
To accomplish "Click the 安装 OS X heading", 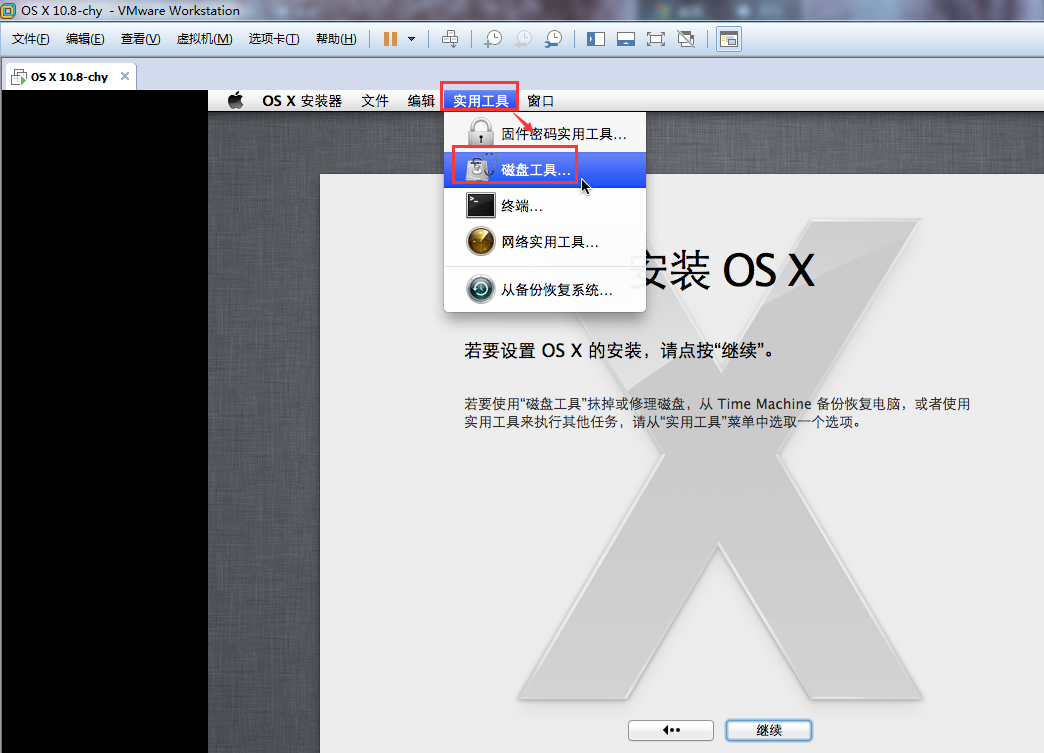I will (722, 271).
